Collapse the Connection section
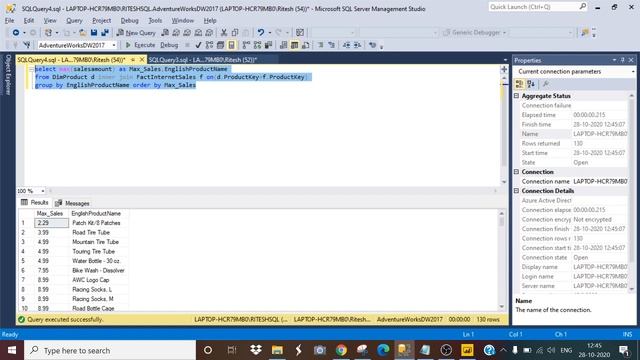The height and width of the screenshot is (360, 640). (x=516, y=172)
